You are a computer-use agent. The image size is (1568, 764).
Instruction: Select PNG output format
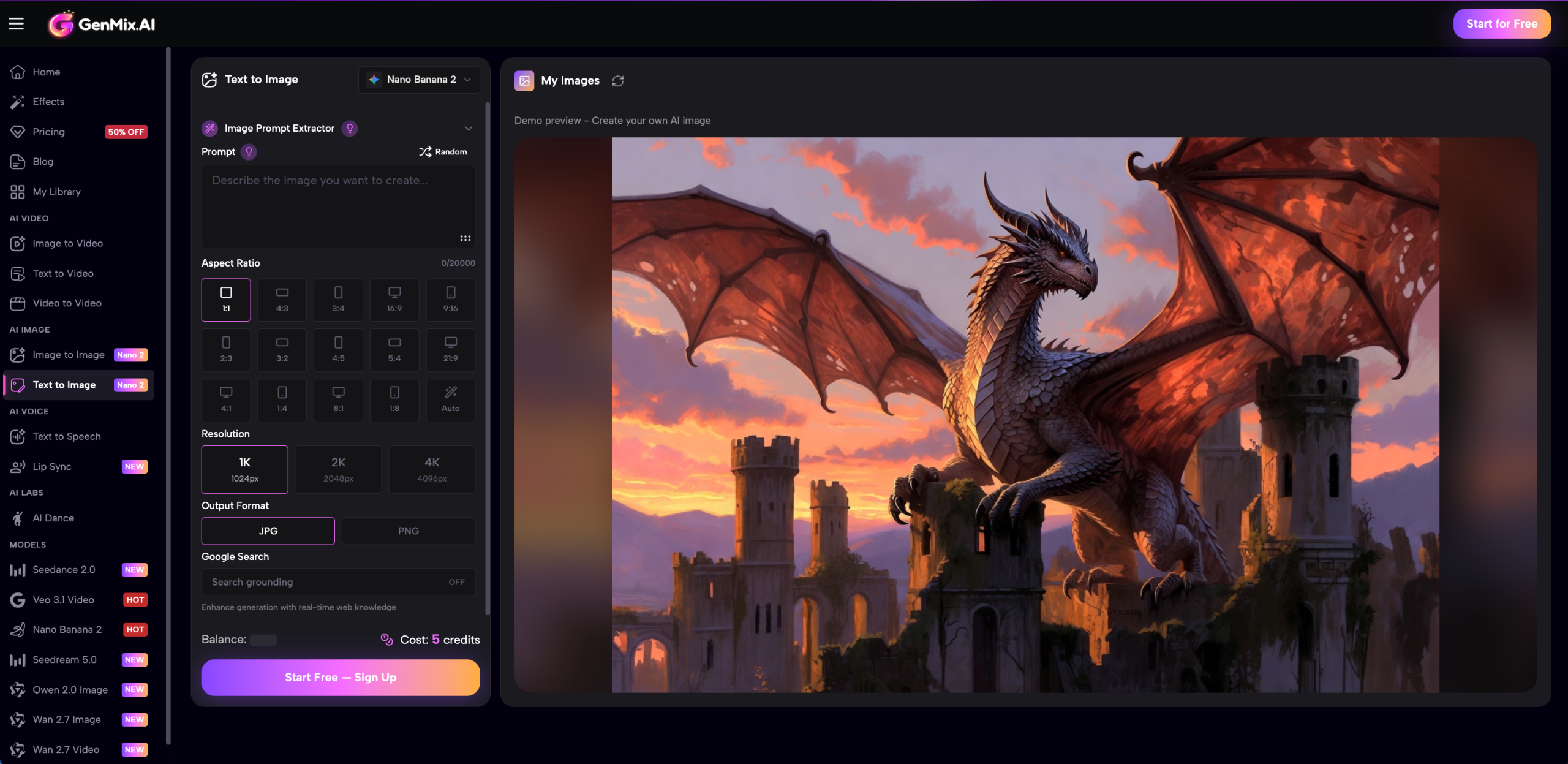pos(408,531)
